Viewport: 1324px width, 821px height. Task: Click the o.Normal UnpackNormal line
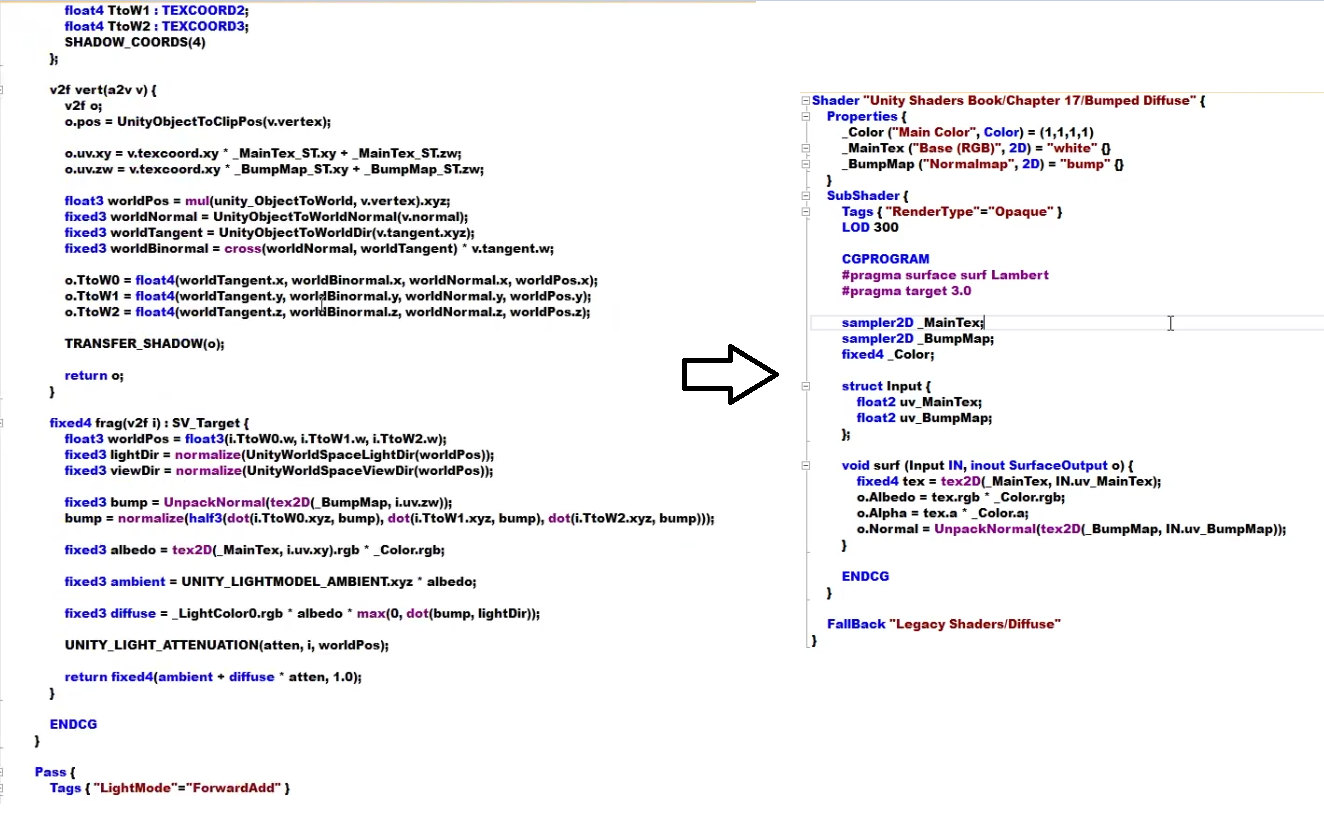point(1071,529)
